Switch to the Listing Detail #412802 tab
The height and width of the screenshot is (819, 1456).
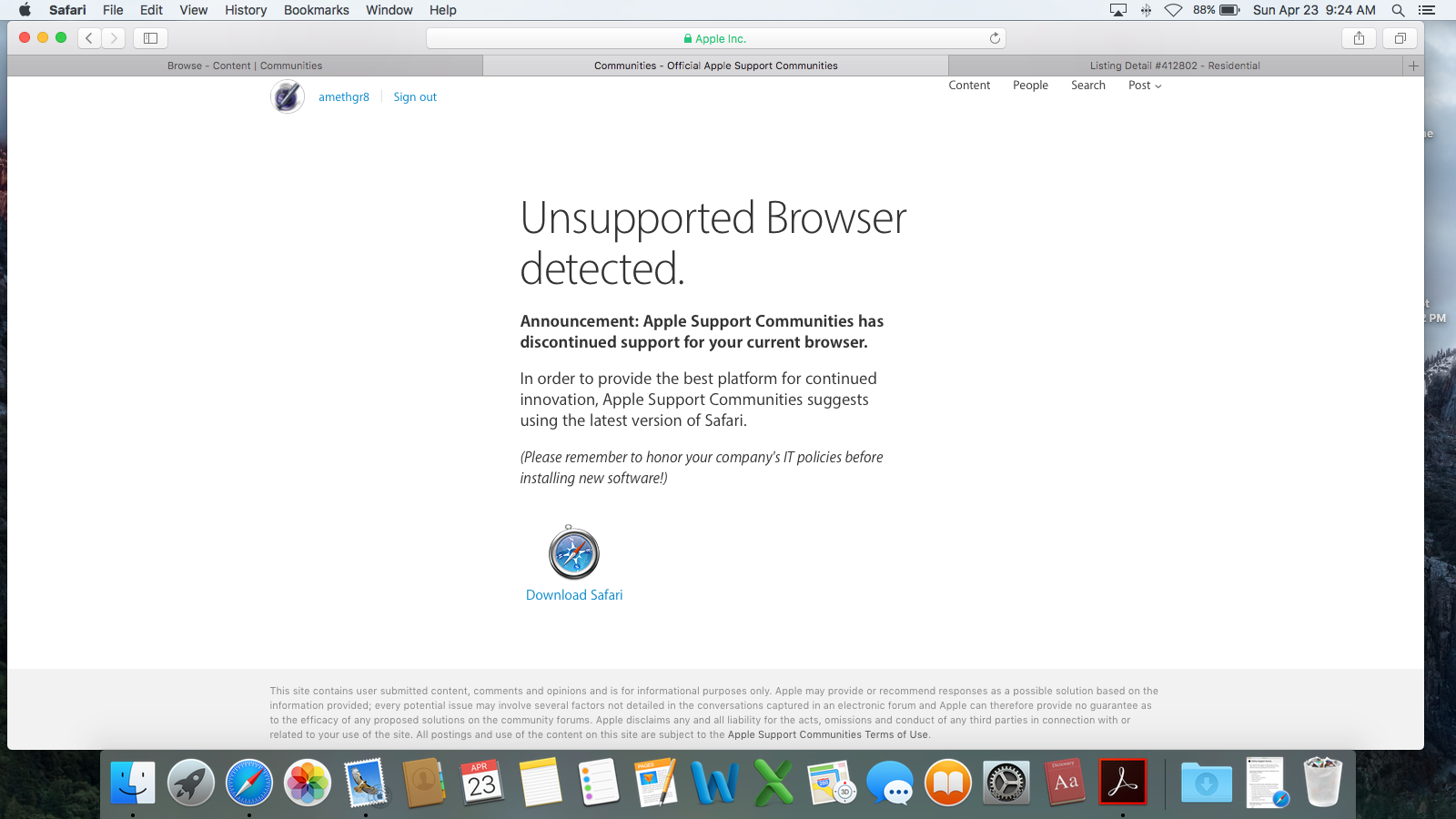click(1175, 66)
